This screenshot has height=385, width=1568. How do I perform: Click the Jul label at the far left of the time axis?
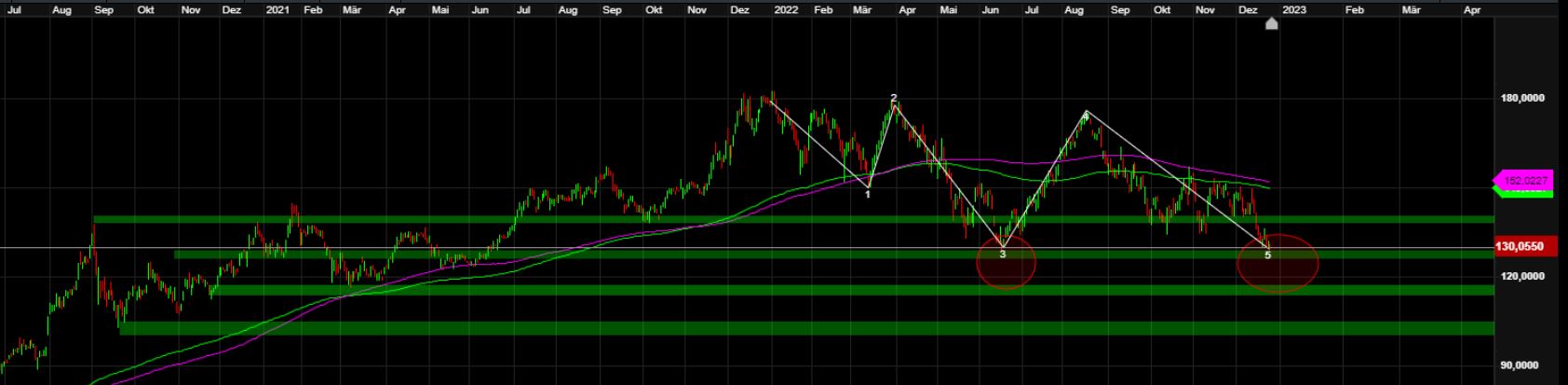point(14,9)
